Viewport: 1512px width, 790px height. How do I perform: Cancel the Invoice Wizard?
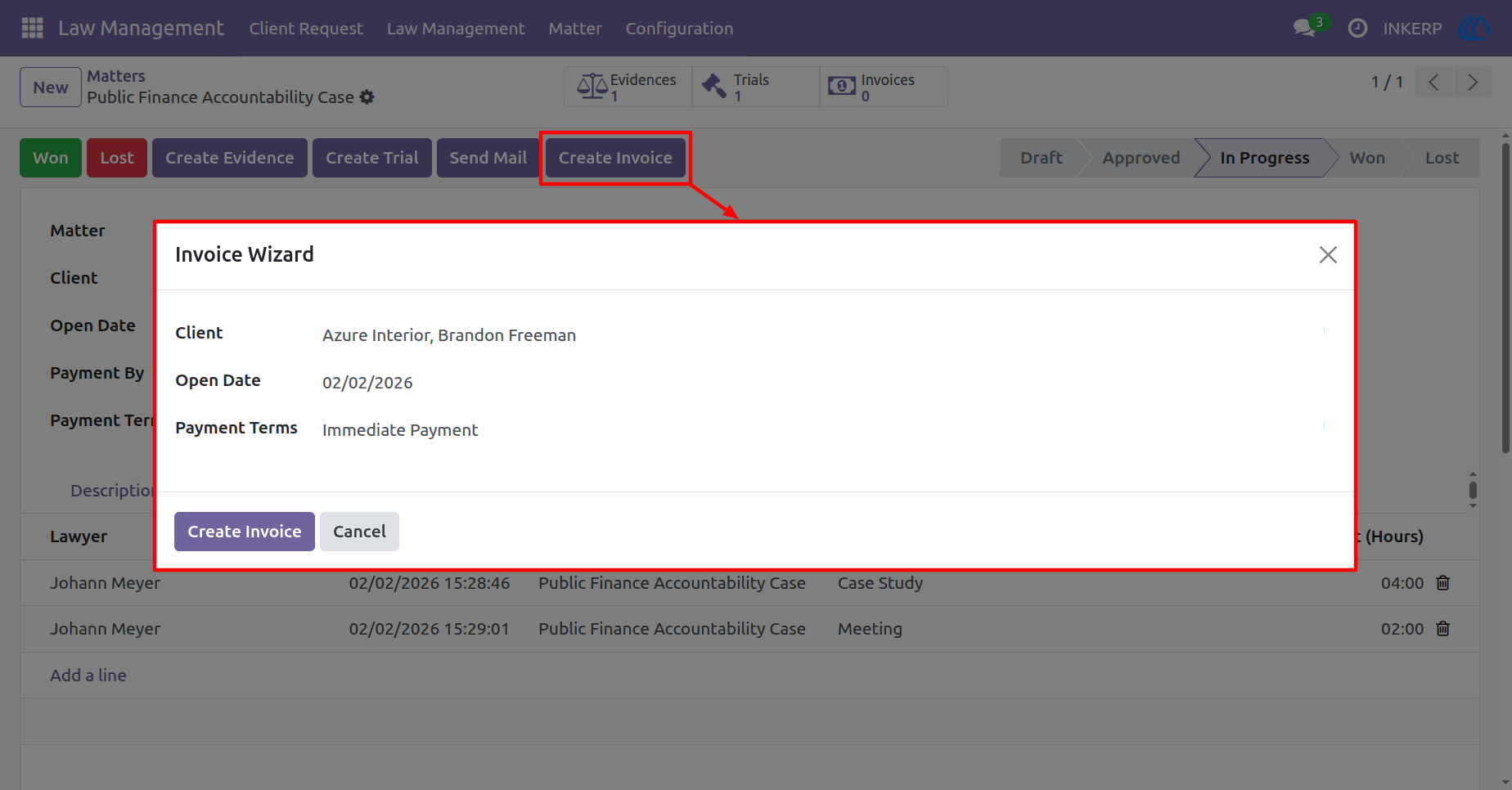(x=359, y=532)
